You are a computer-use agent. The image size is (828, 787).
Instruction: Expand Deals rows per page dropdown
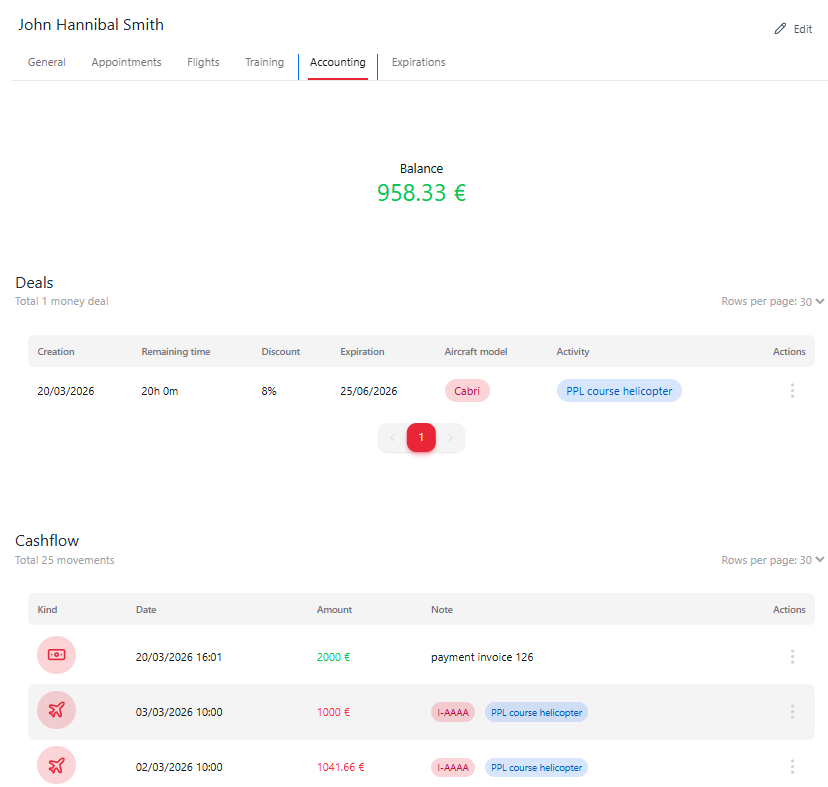(x=819, y=301)
